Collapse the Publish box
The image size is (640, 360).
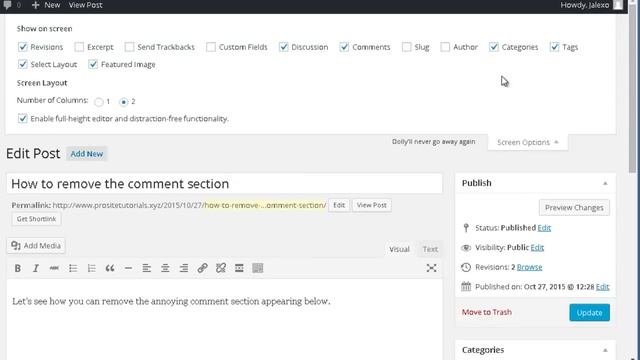point(605,184)
